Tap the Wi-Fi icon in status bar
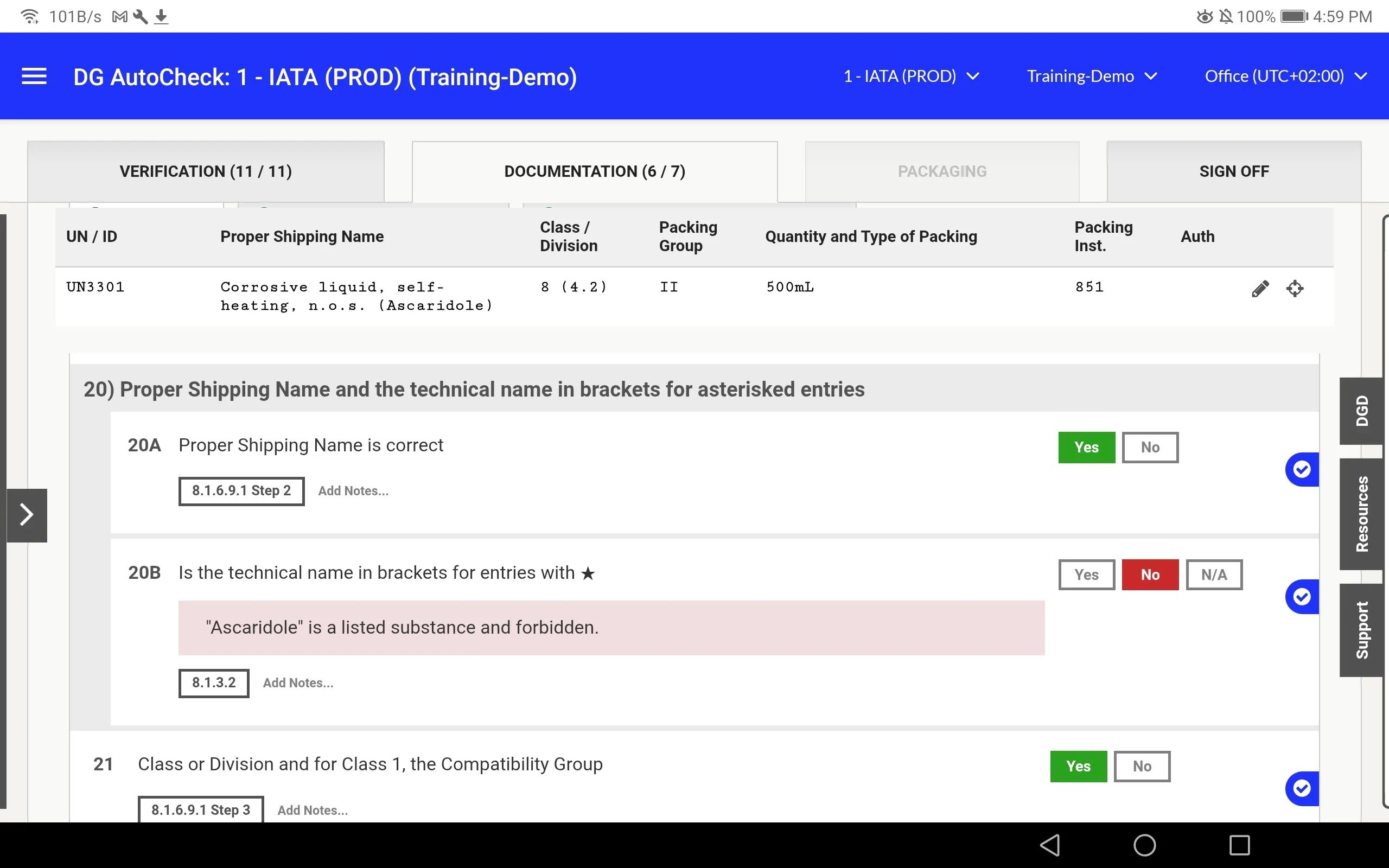This screenshot has height=868, width=1389. [x=29, y=17]
